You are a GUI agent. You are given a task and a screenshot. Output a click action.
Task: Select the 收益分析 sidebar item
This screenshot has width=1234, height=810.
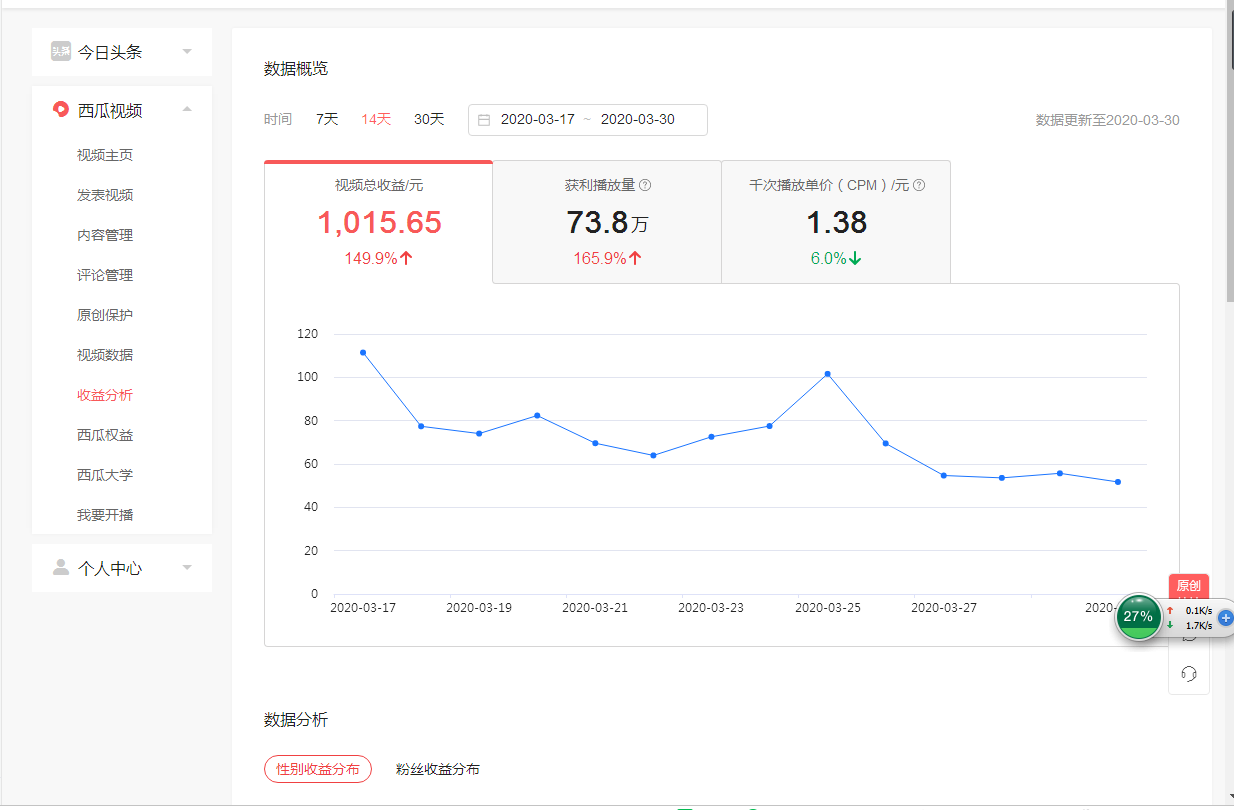[x=105, y=395]
